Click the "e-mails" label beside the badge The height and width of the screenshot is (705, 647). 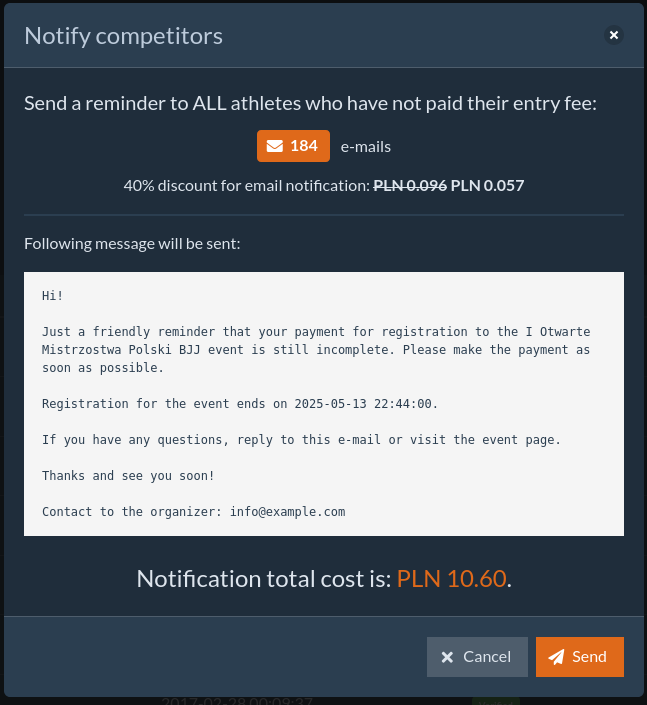(366, 146)
